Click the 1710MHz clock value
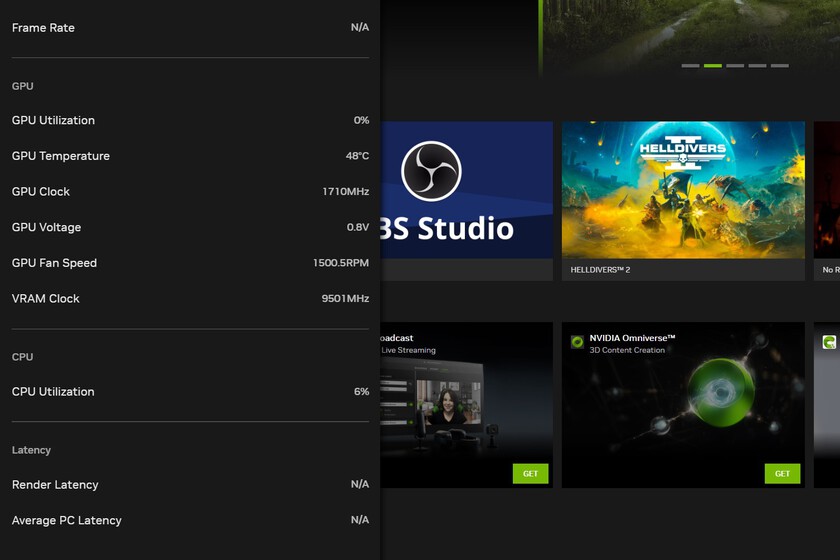The width and height of the screenshot is (840, 560). [x=346, y=191]
